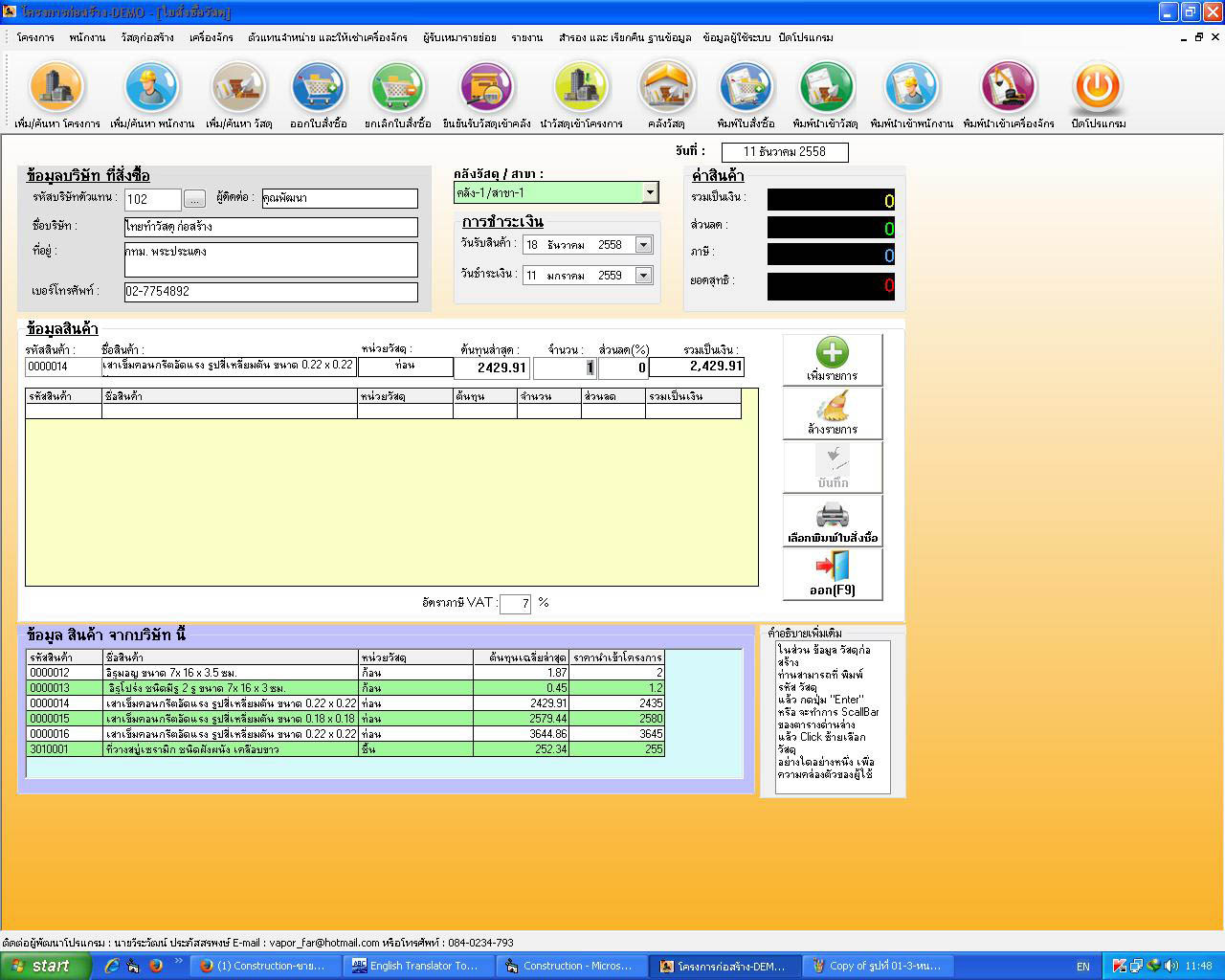The image size is (1225, 980).
Task: Click the Add/Search Project toolbar icon
Action: click(57, 88)
